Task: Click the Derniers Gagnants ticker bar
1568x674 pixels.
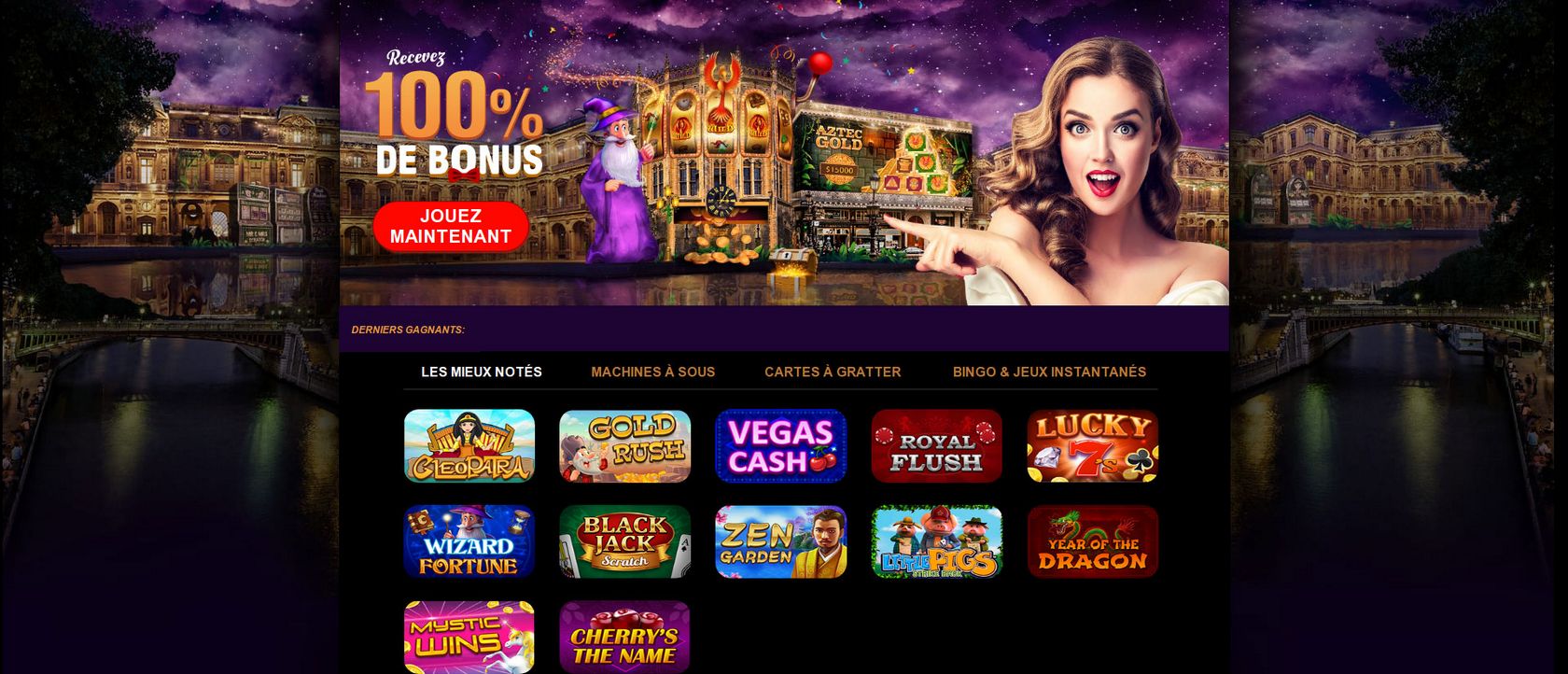Action: [x=784, y=330]
